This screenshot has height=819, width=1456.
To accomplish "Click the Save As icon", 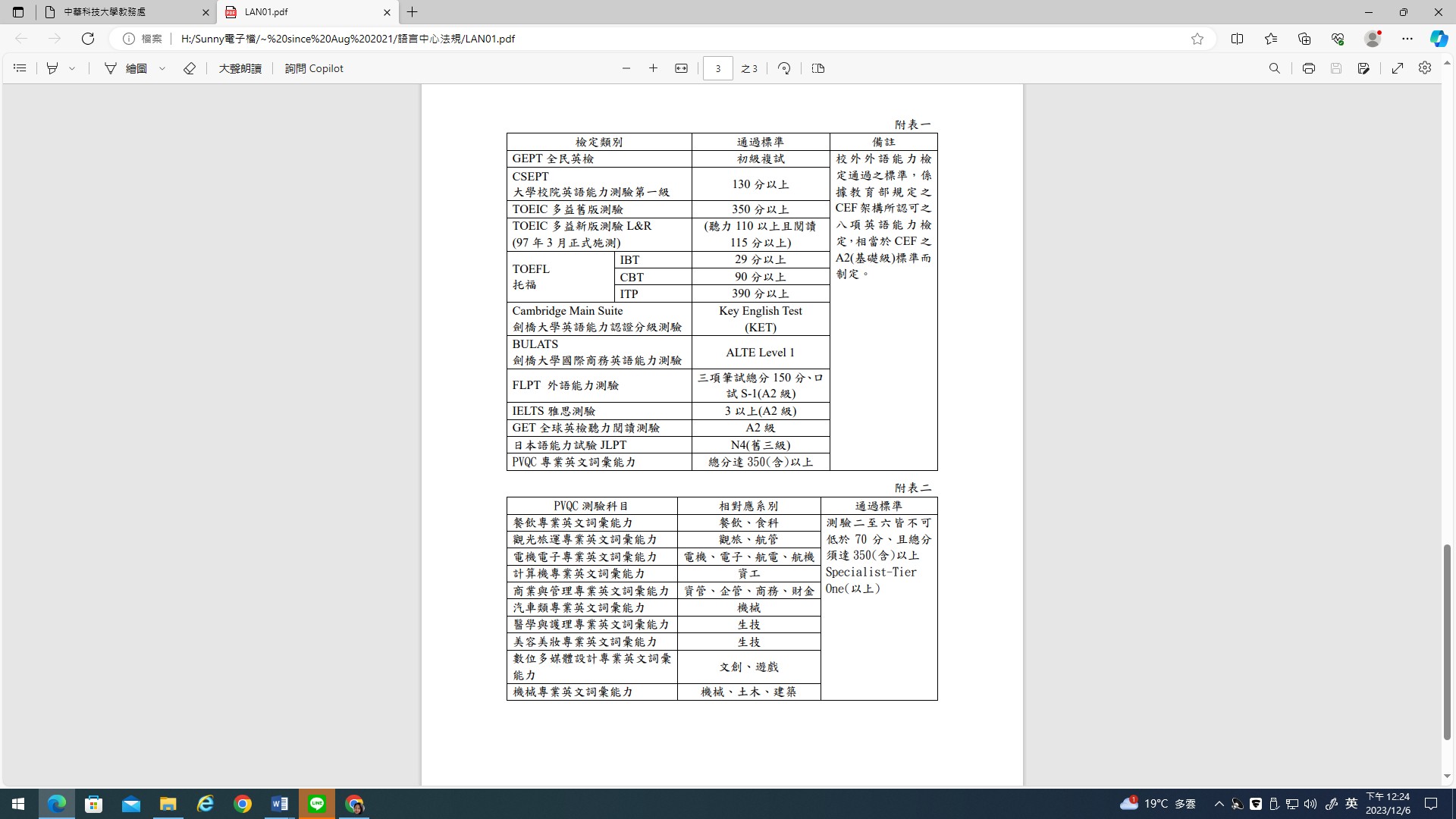I will (1363, 68).
